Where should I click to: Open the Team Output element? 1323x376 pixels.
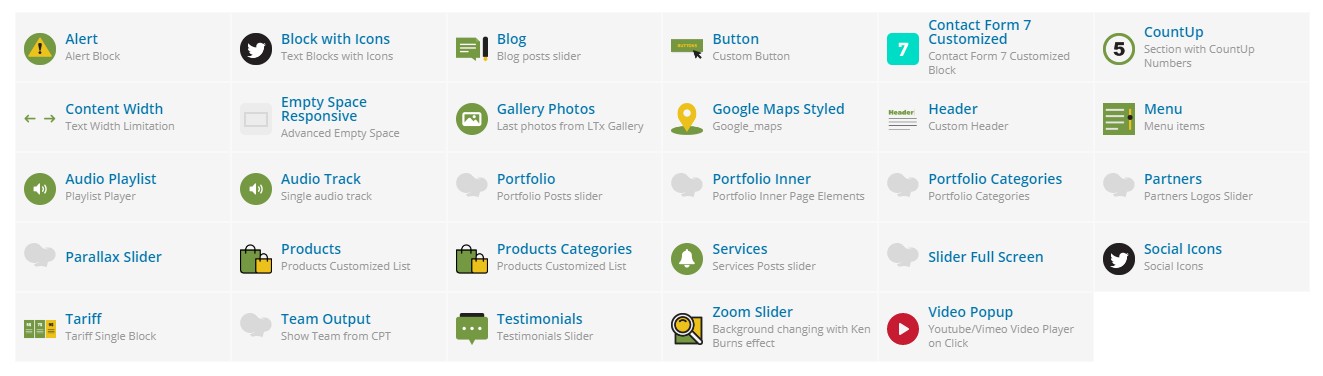click(339, 328)
